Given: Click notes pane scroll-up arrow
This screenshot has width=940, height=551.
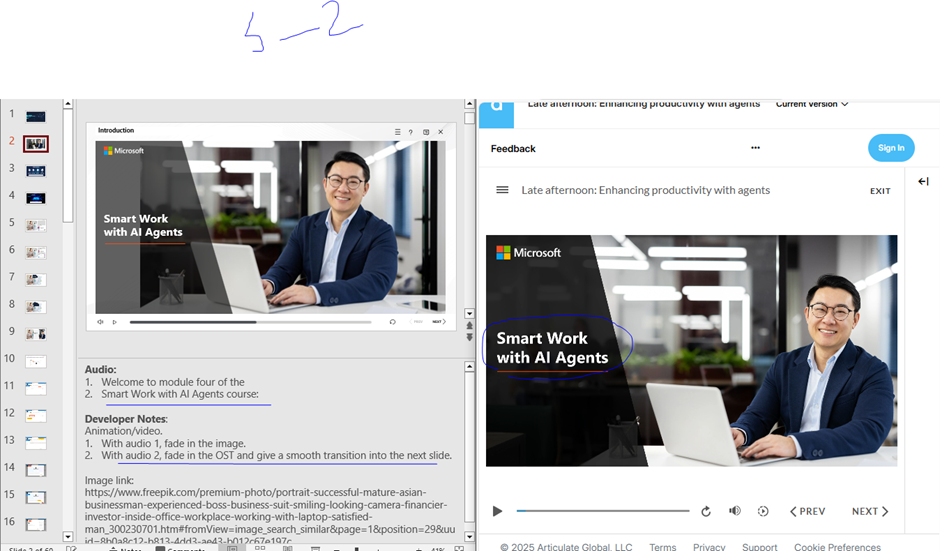Looking at the screenshot, I should (469, 366).
